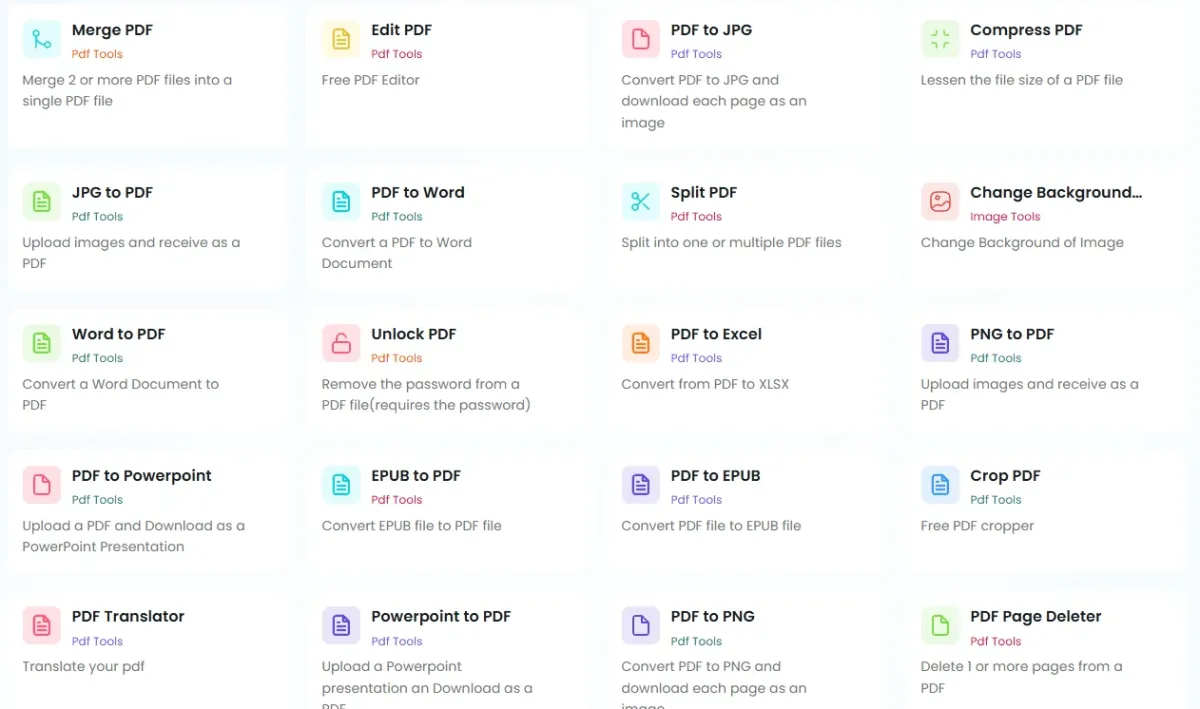
Task: Select the yellow Edit PDF icon
Action: (x=341, y=39)
